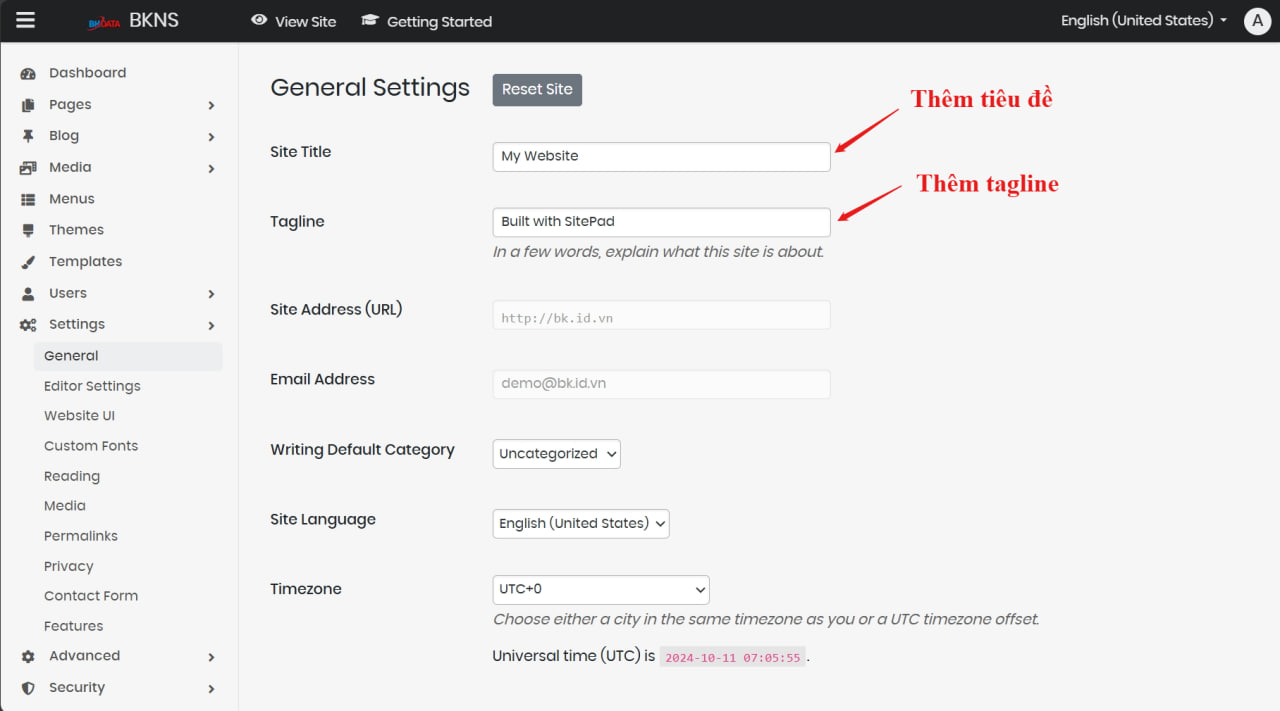This screenshot has width=1280, height=711.
Task: Open Website UI settings
Action: (79, 416)
